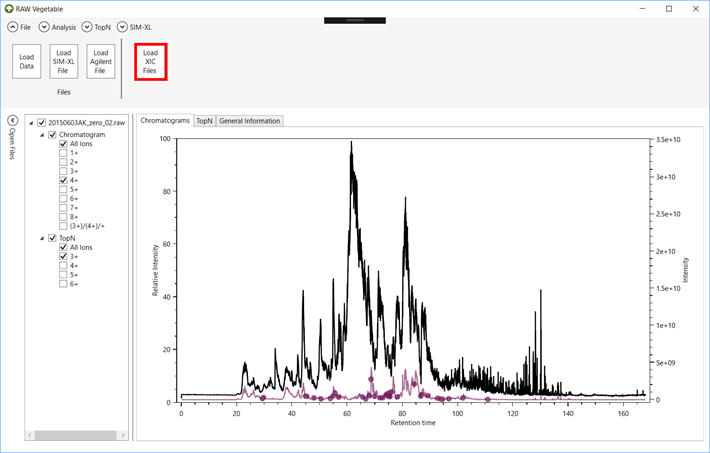Viewport: 710px width, 453px height.
Task: Click the Load XIC Files button
Action: click(x=151, y=62)
